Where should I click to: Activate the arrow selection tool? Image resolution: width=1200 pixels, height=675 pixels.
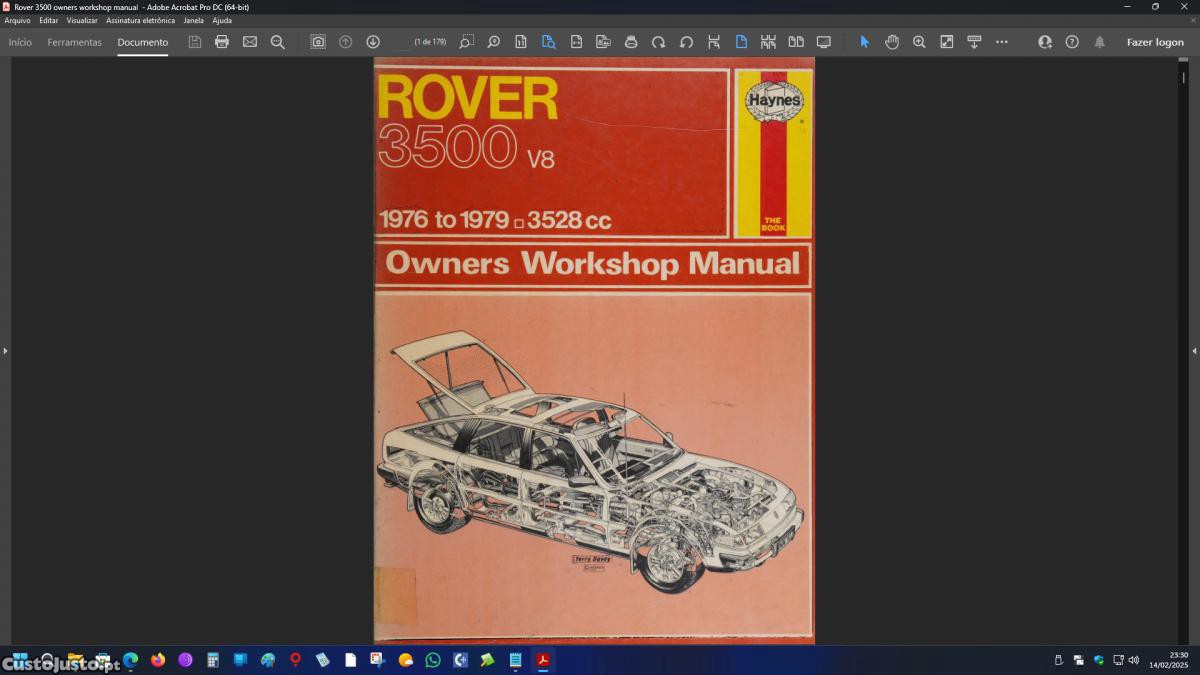865,42
